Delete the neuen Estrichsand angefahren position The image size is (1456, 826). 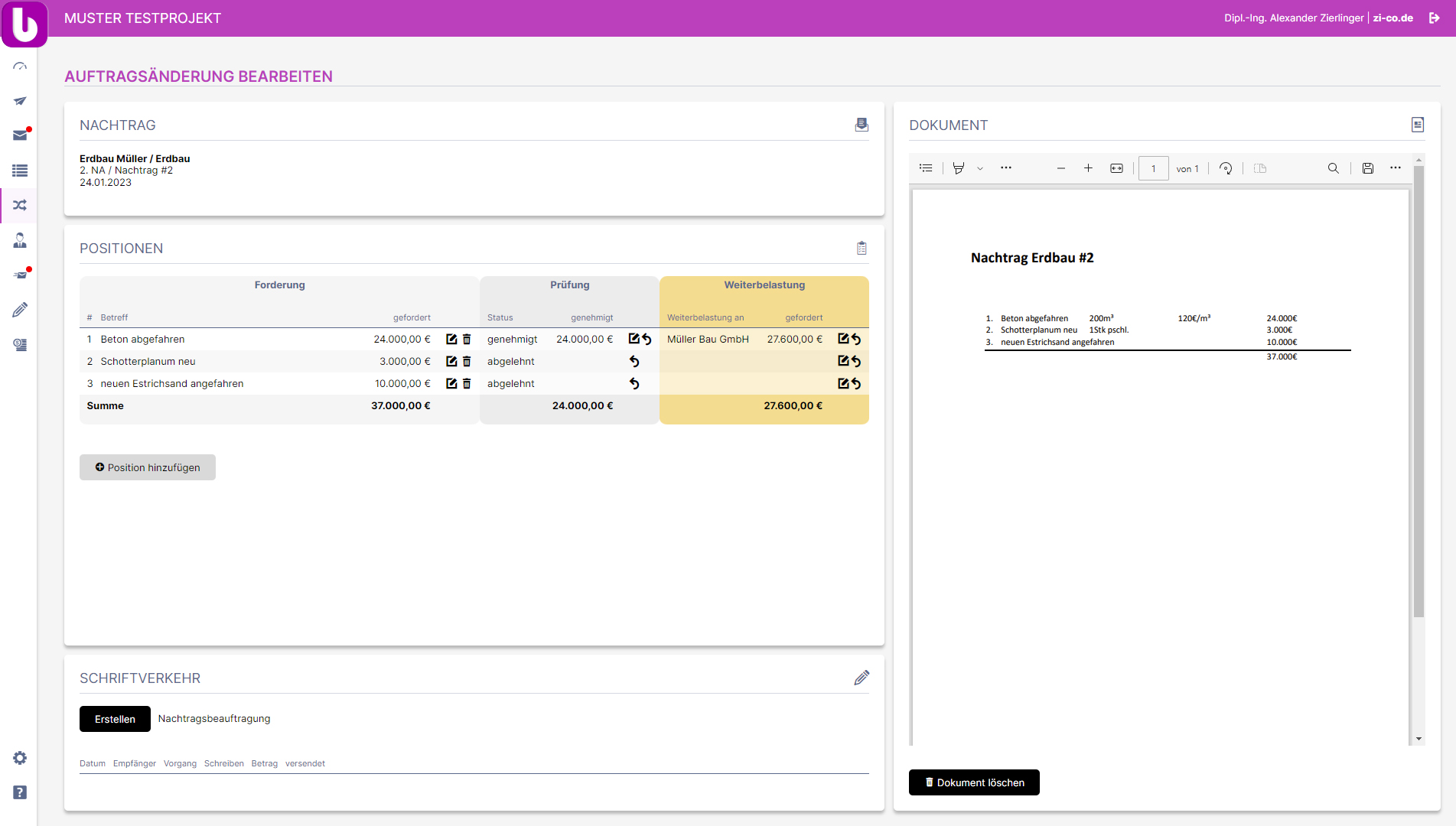pos(467,383)
